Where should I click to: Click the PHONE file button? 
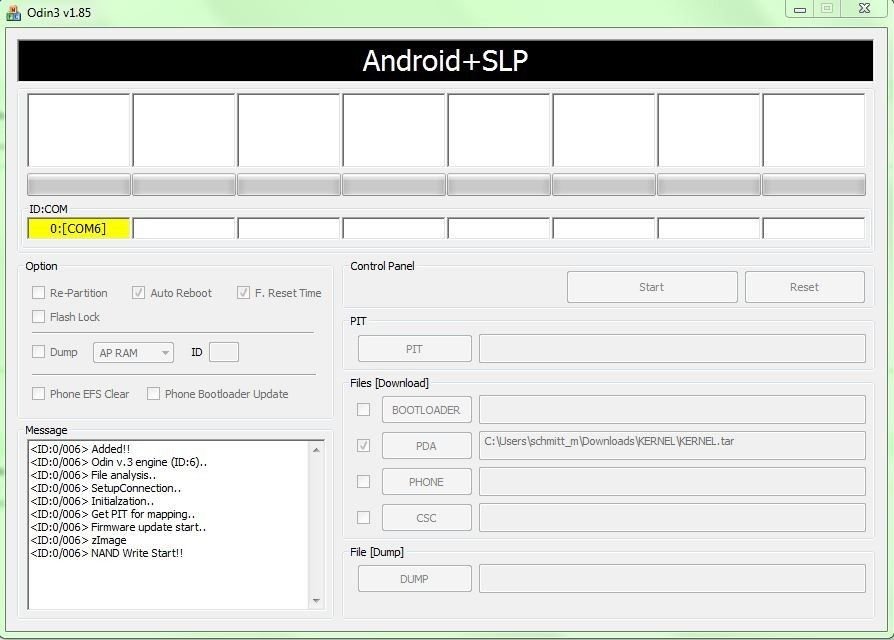click(x=426, y=482)
